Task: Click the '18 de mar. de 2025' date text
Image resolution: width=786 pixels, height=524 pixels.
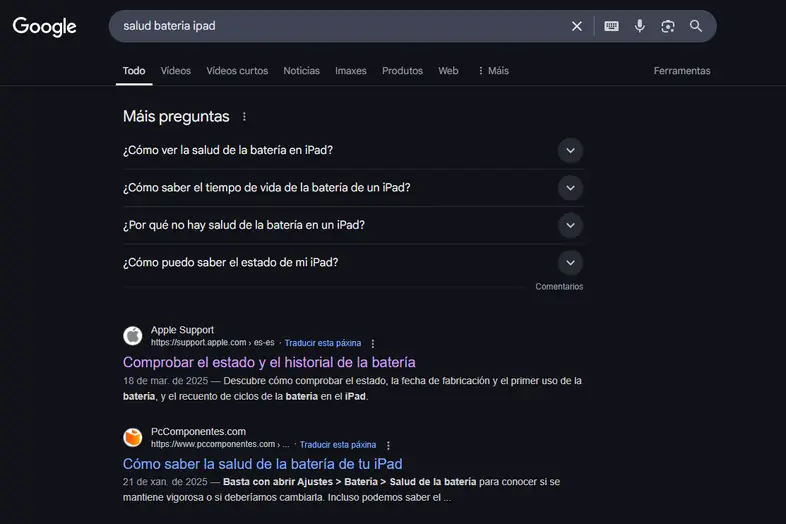Action: click(x=165, y=381)
